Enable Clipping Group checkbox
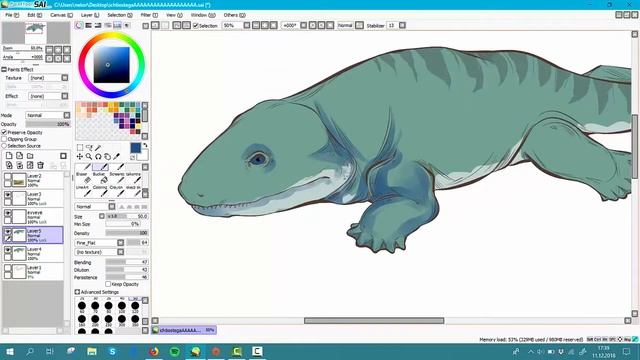 [x=4, y=139]
